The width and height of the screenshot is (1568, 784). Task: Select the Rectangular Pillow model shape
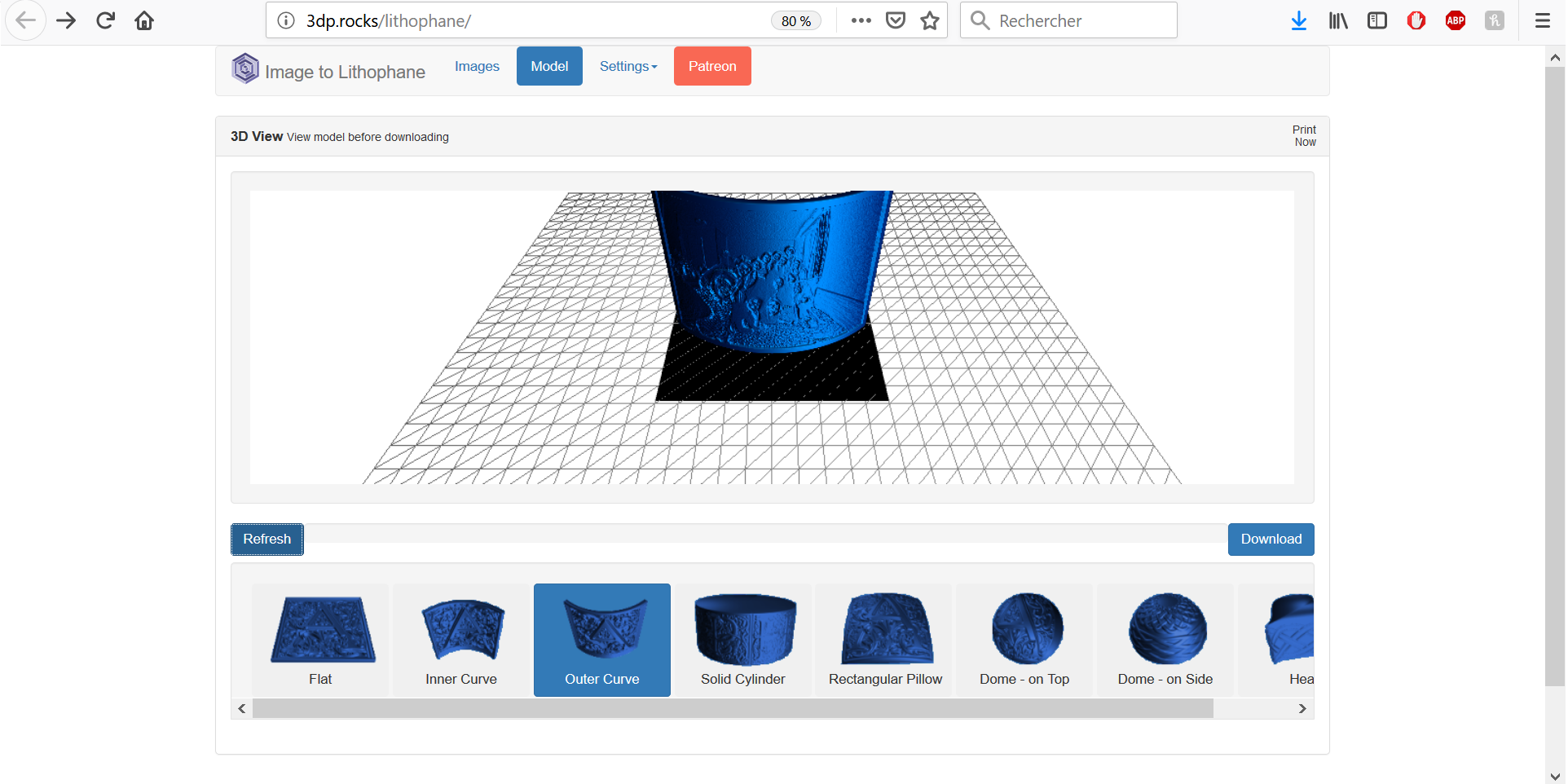885,640
